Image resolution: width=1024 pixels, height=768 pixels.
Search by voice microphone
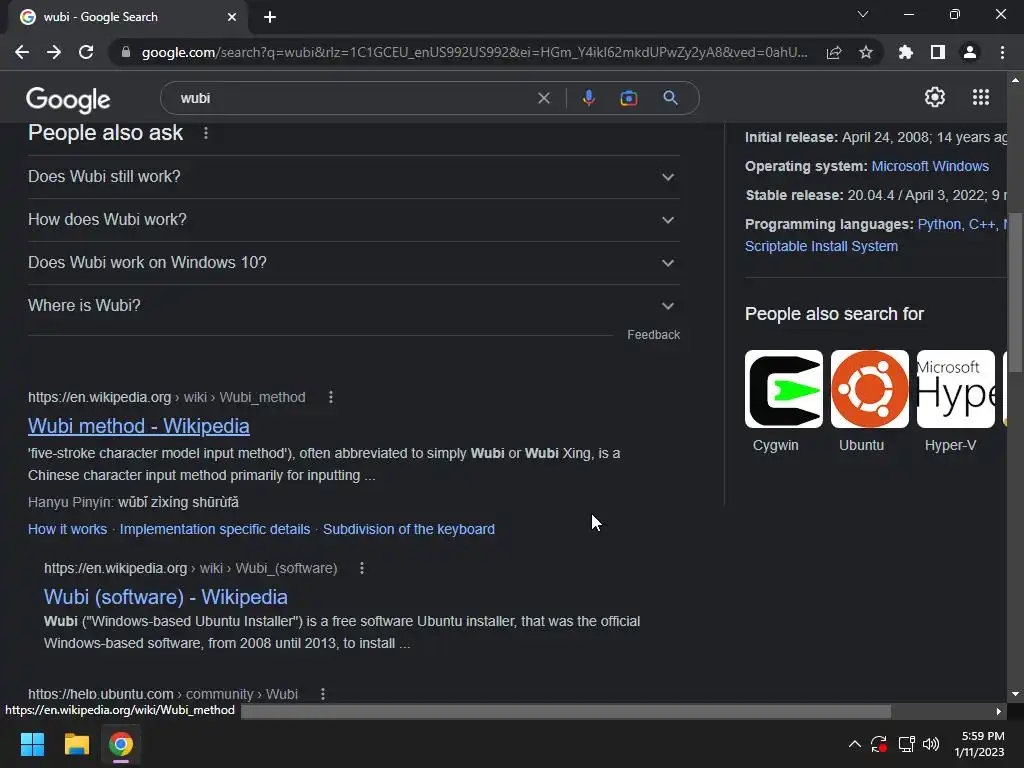click(x=588, y=98)
